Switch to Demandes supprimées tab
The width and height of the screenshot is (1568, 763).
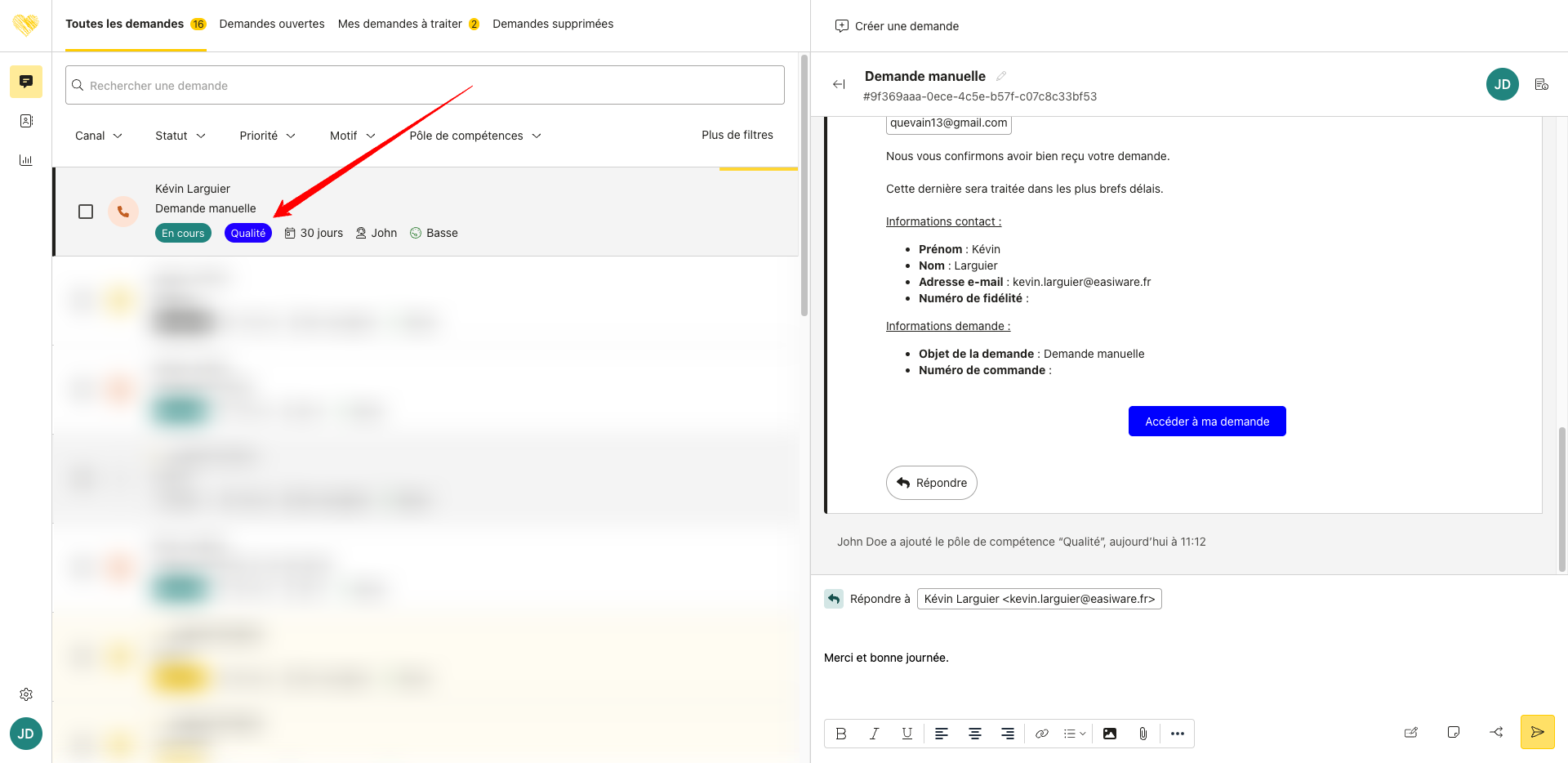(x=553, y=24)
